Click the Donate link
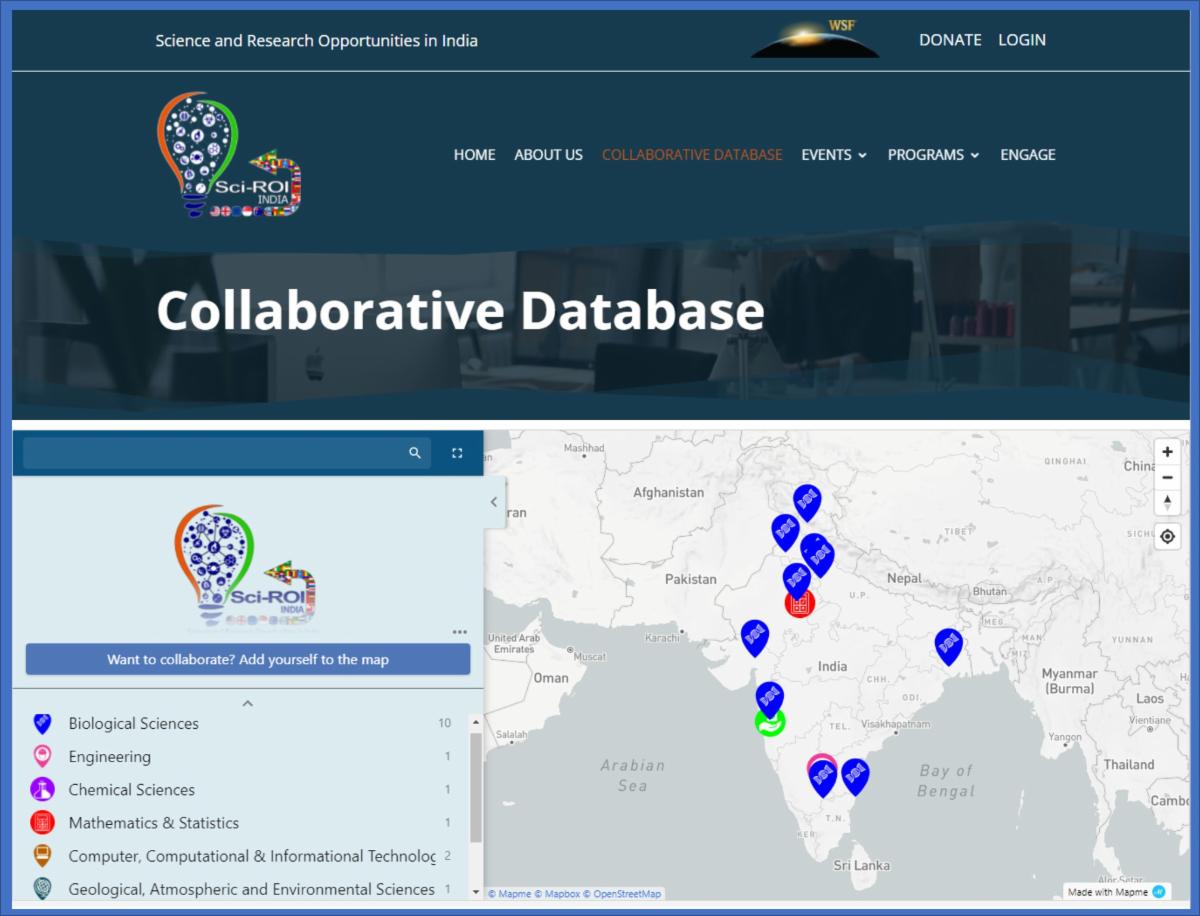 point(950,40)
